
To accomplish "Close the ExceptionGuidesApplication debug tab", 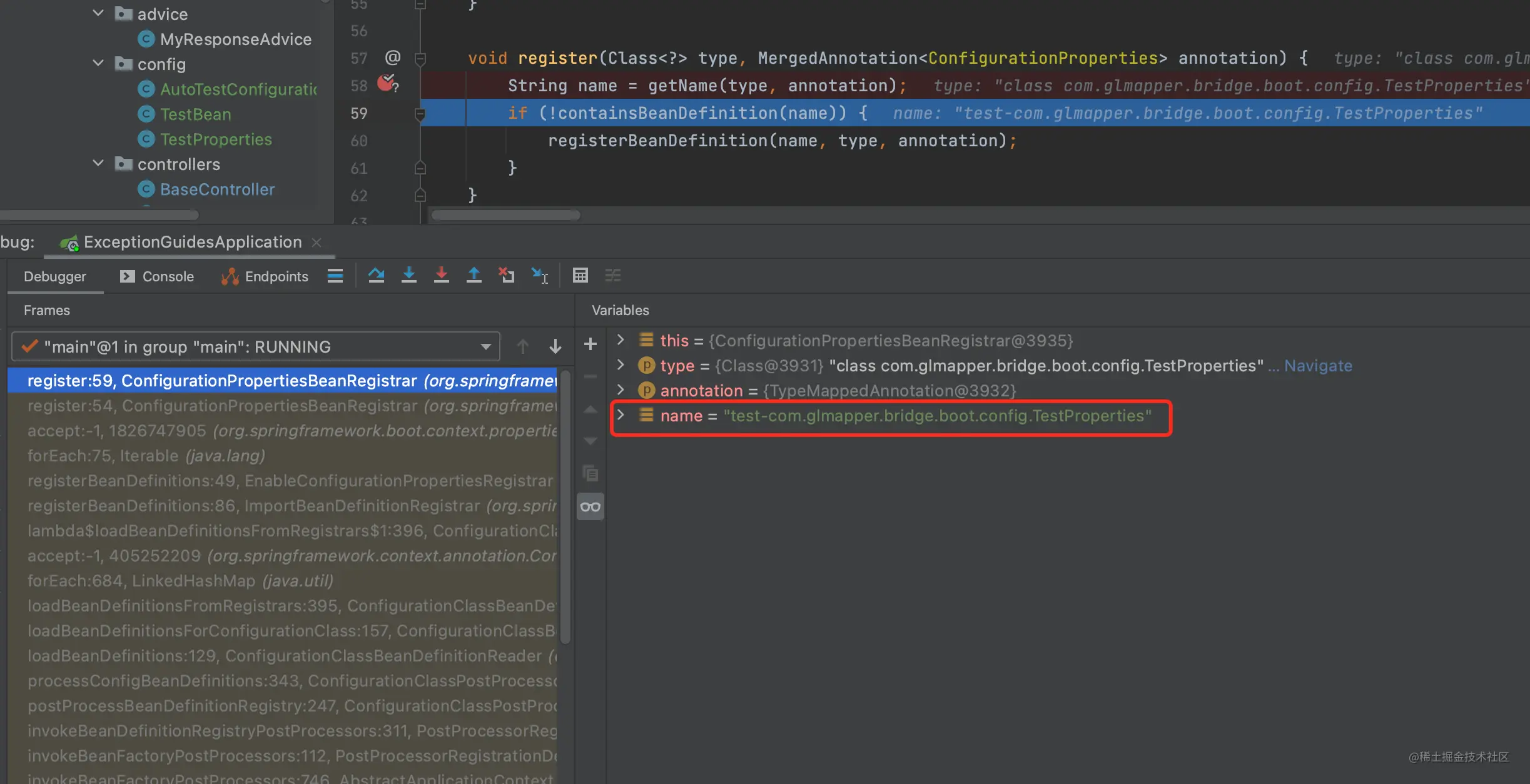I will point(317,242).
